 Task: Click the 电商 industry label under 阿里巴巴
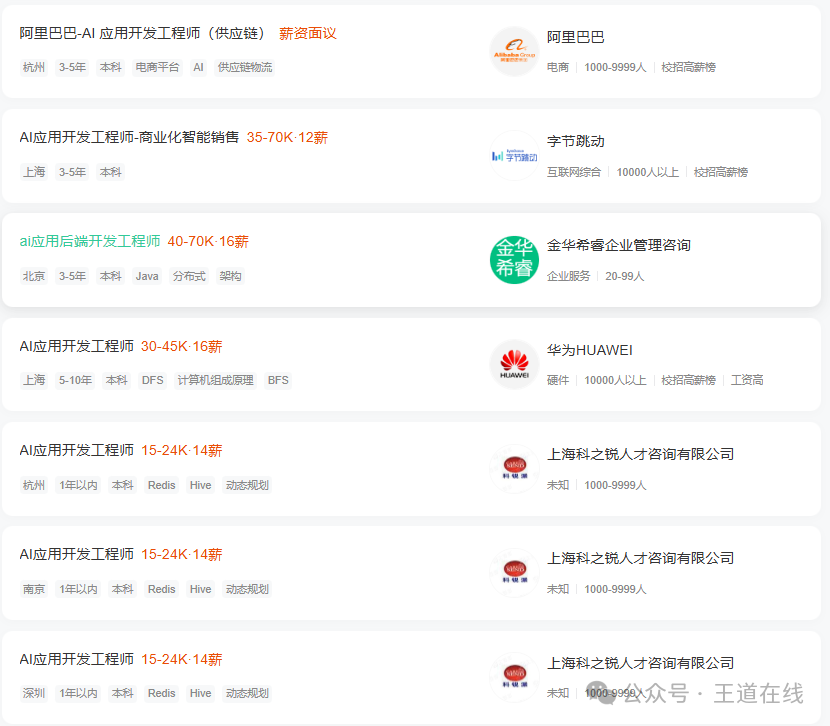558,67
